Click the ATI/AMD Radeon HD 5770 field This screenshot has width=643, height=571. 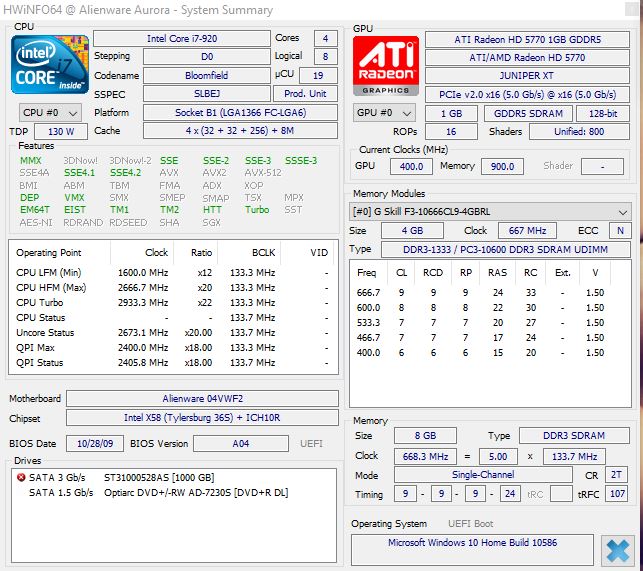point(527,58)
